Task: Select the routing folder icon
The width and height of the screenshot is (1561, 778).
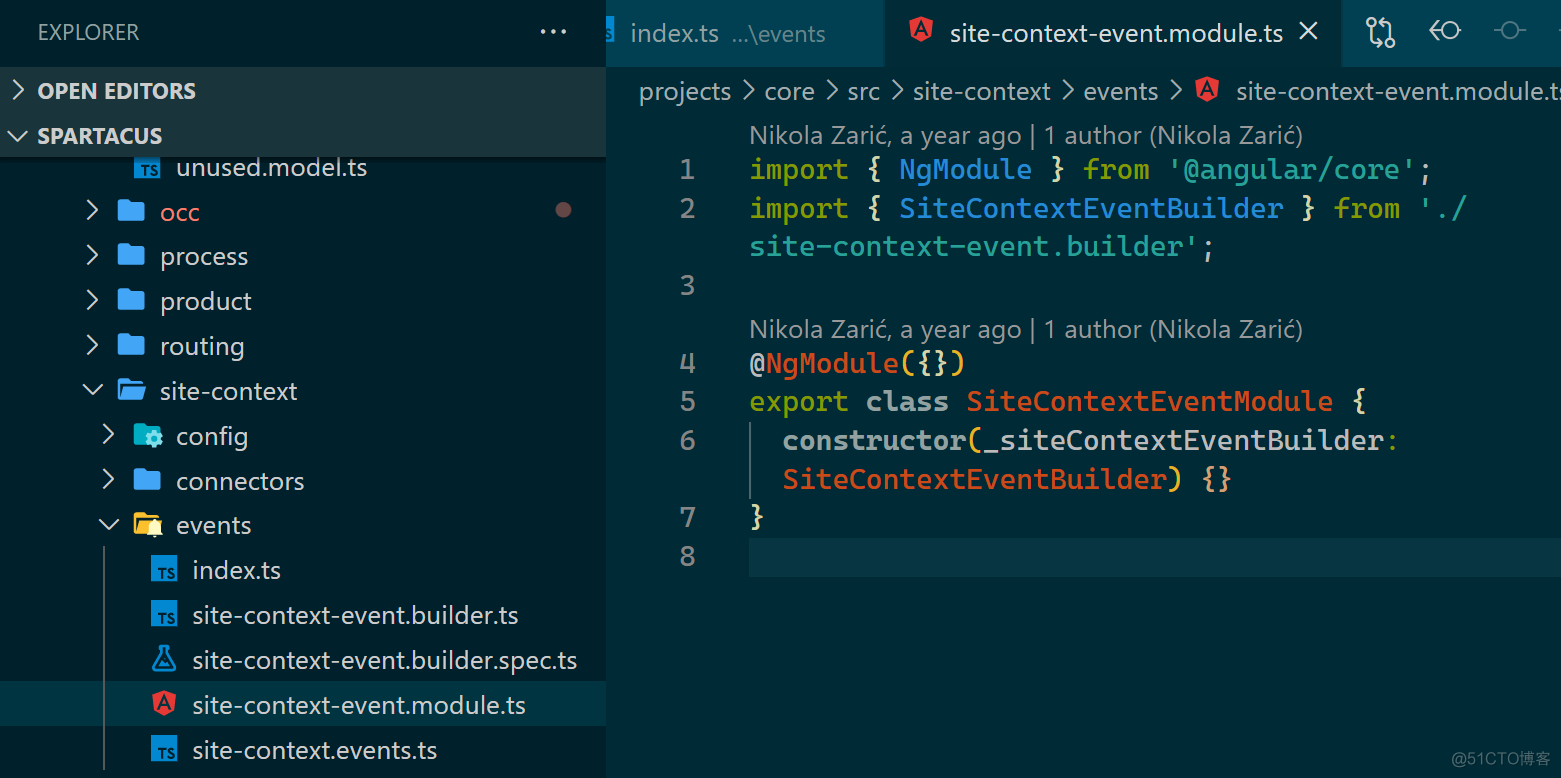Action: pos(131,346)
